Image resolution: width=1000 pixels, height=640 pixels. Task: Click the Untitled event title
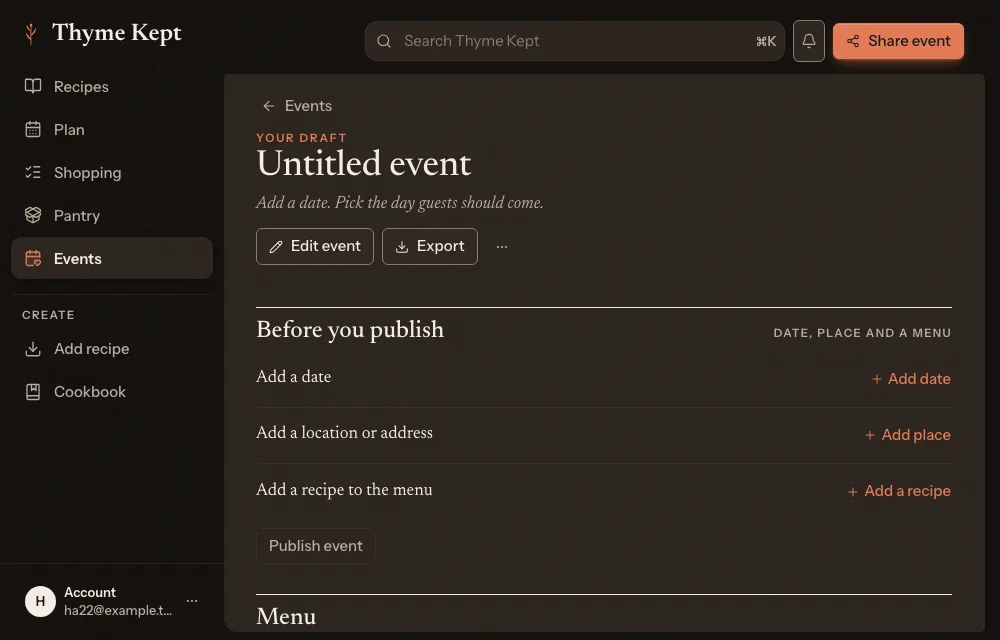[364, 164]
